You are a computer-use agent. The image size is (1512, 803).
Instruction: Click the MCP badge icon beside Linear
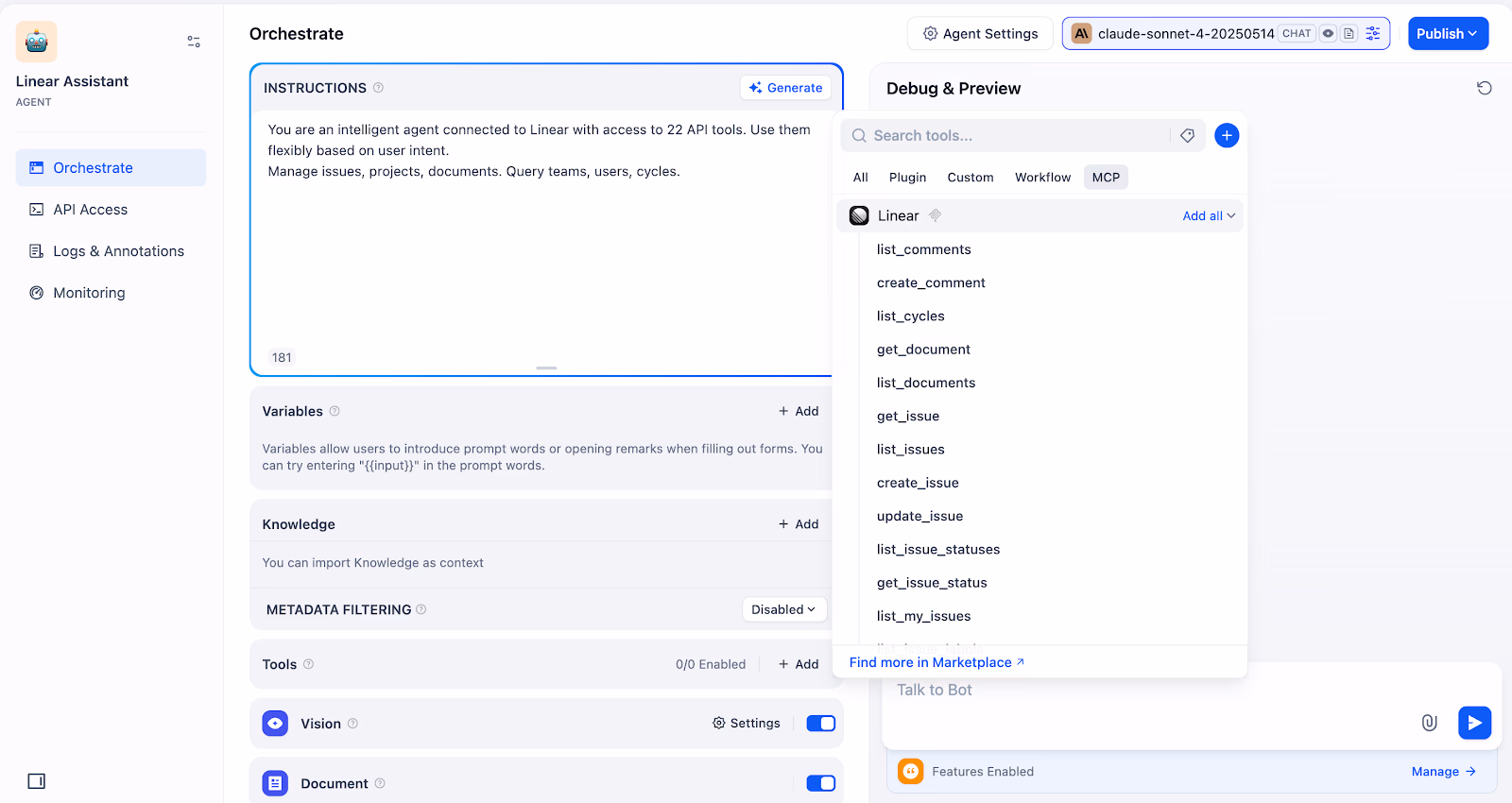tap(935, 215)
